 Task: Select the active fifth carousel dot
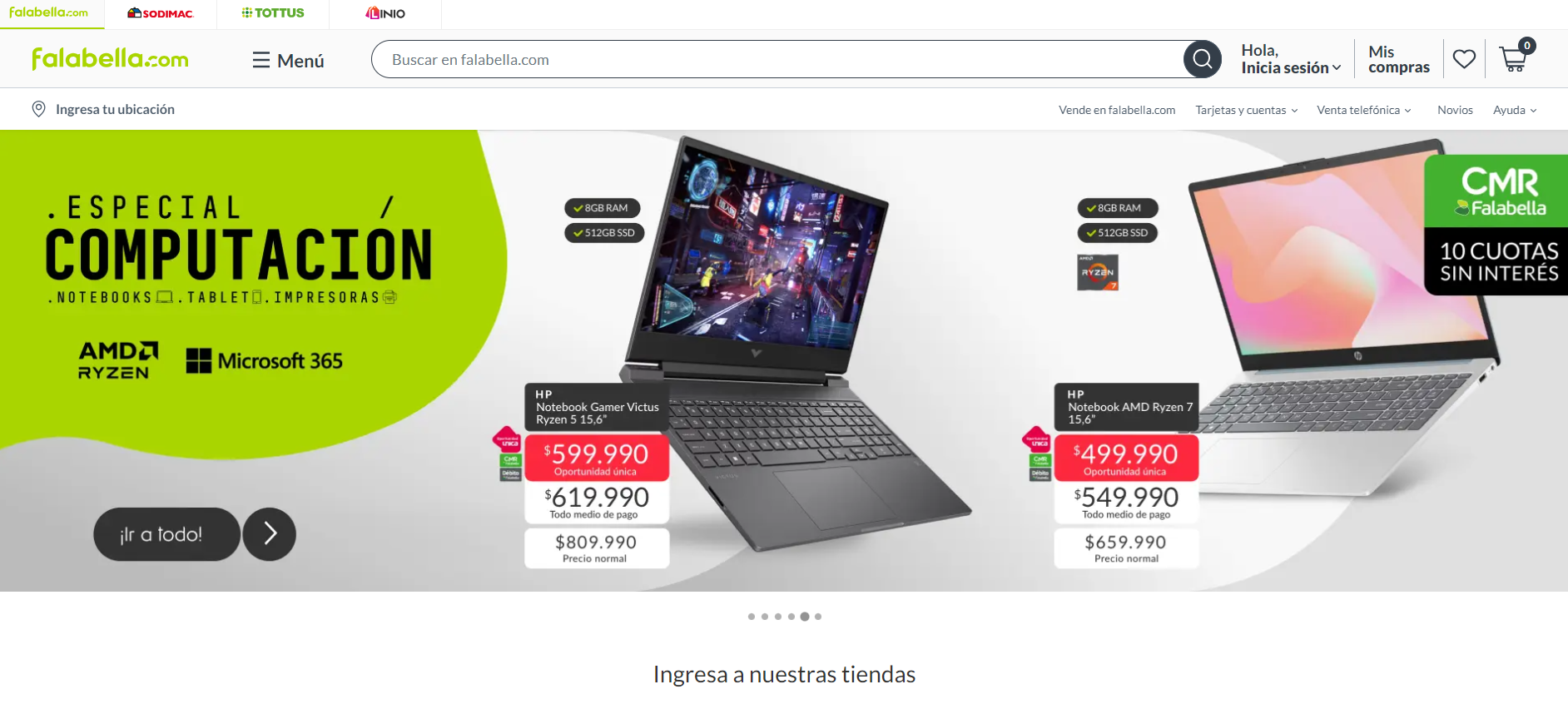tap(805, 617)
